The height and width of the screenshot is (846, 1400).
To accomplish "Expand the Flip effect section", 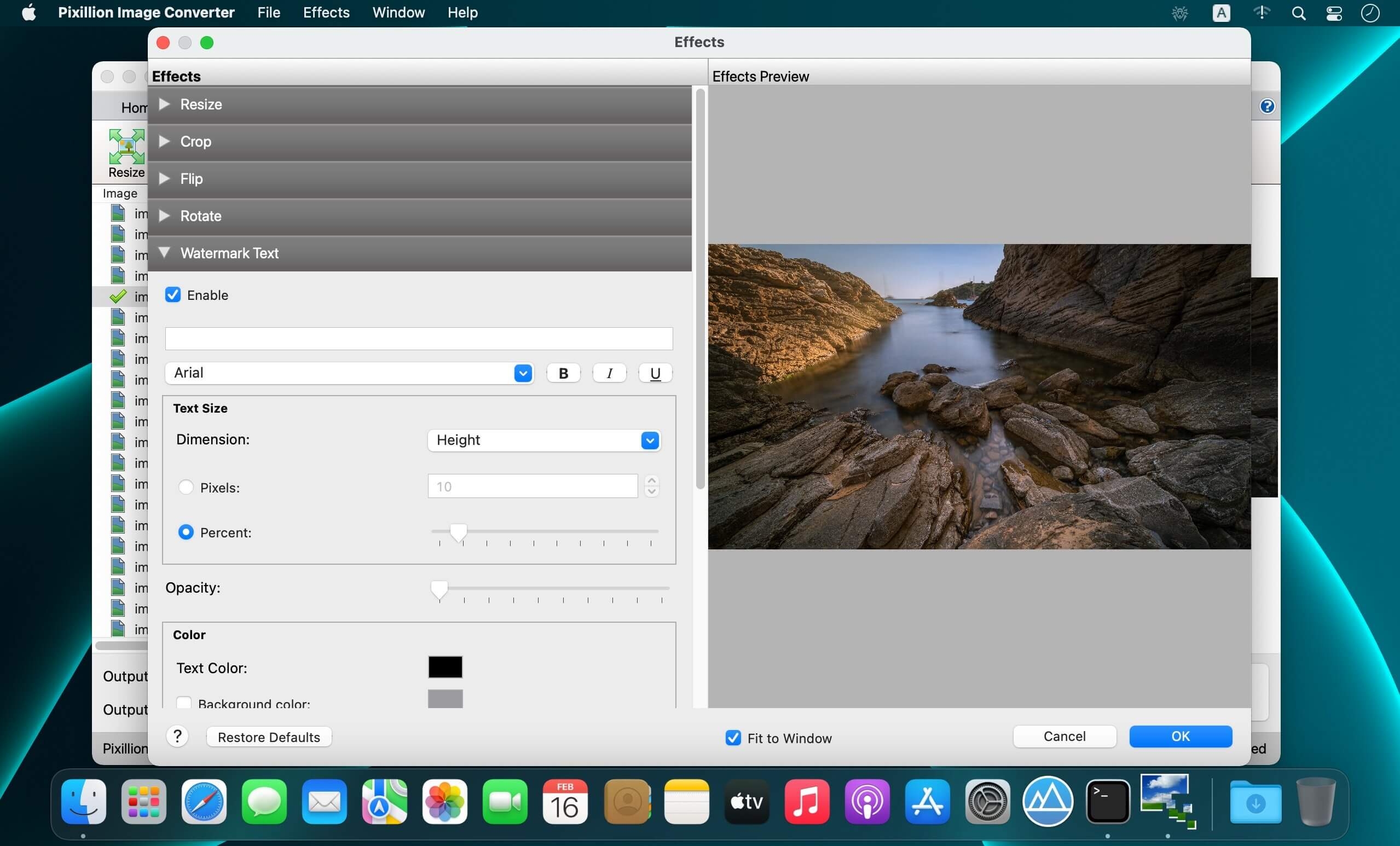I will pyautogui.click(x=420, y=179).
